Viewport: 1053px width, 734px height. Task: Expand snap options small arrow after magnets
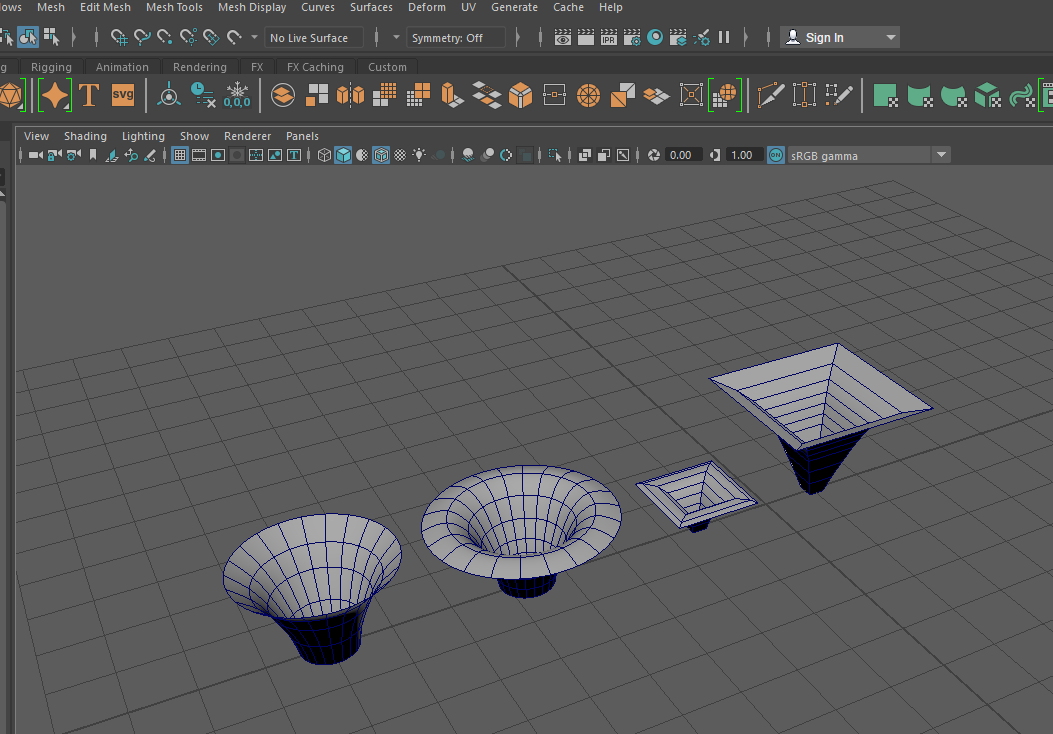pyautogui.click(x=255, y=38)
